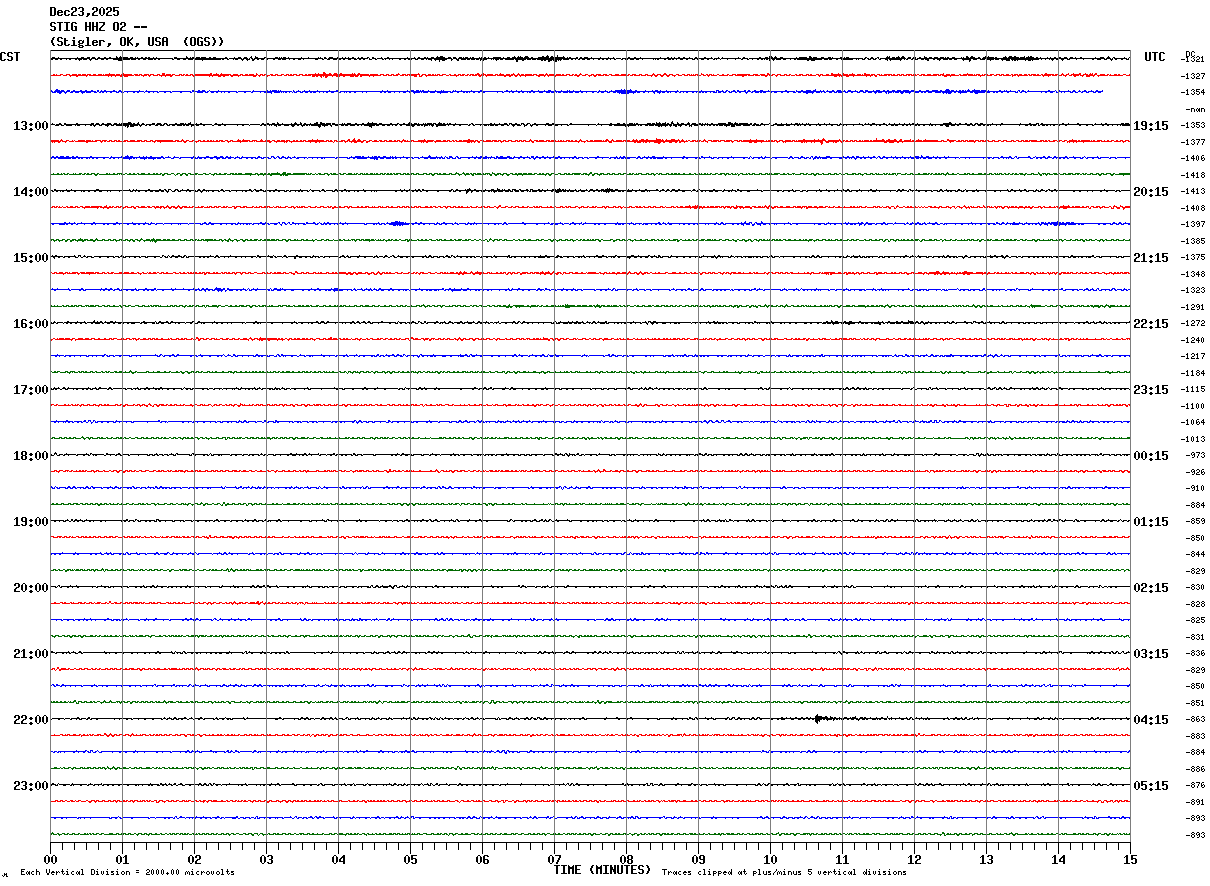Select the 16:00 CST time label
Viewport: 1210px width, 886px height.
[30, 324]
